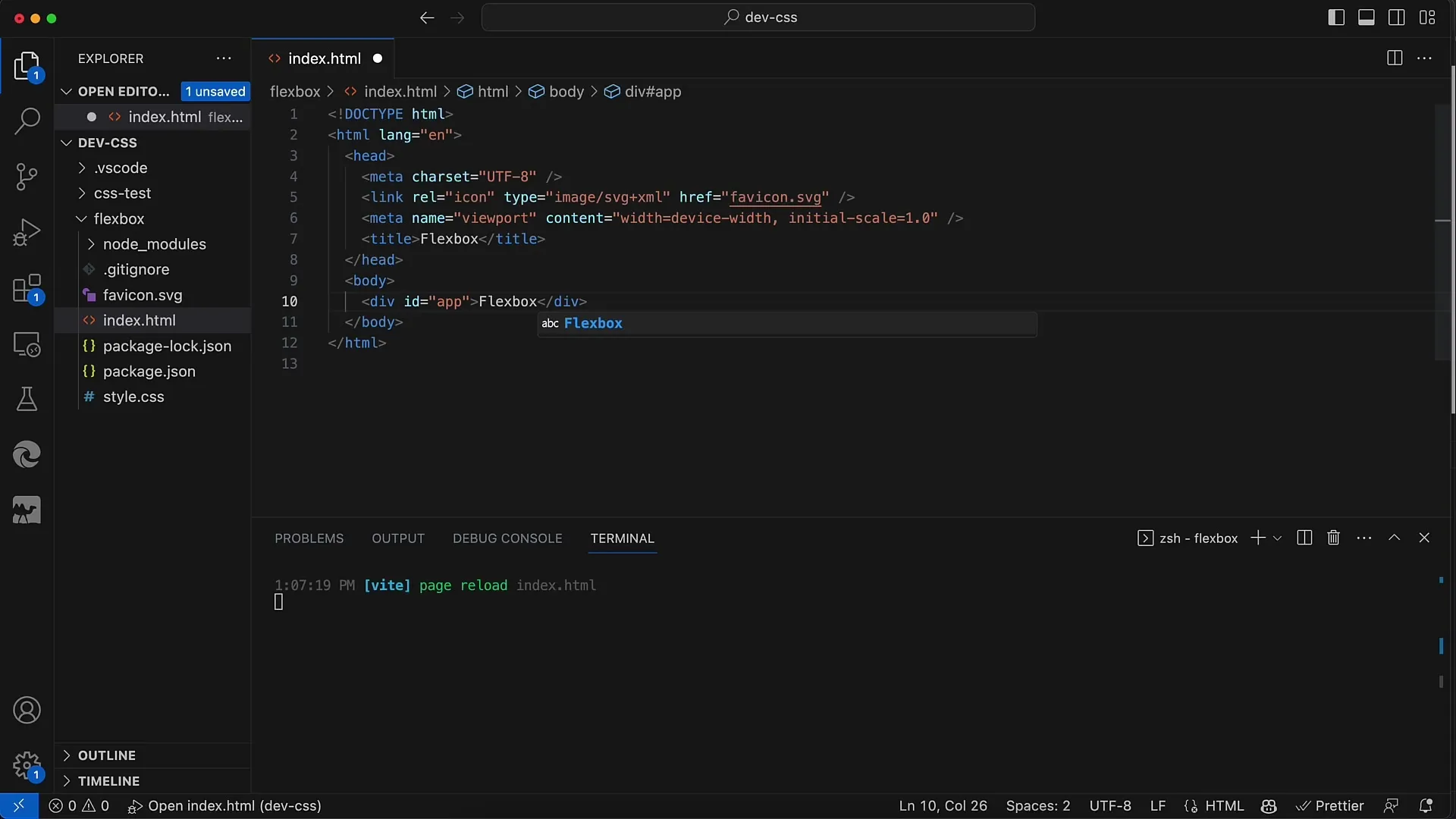The image size is (1456, 819).
Task: Select the index.html editor tab
Action: (324, 58)
